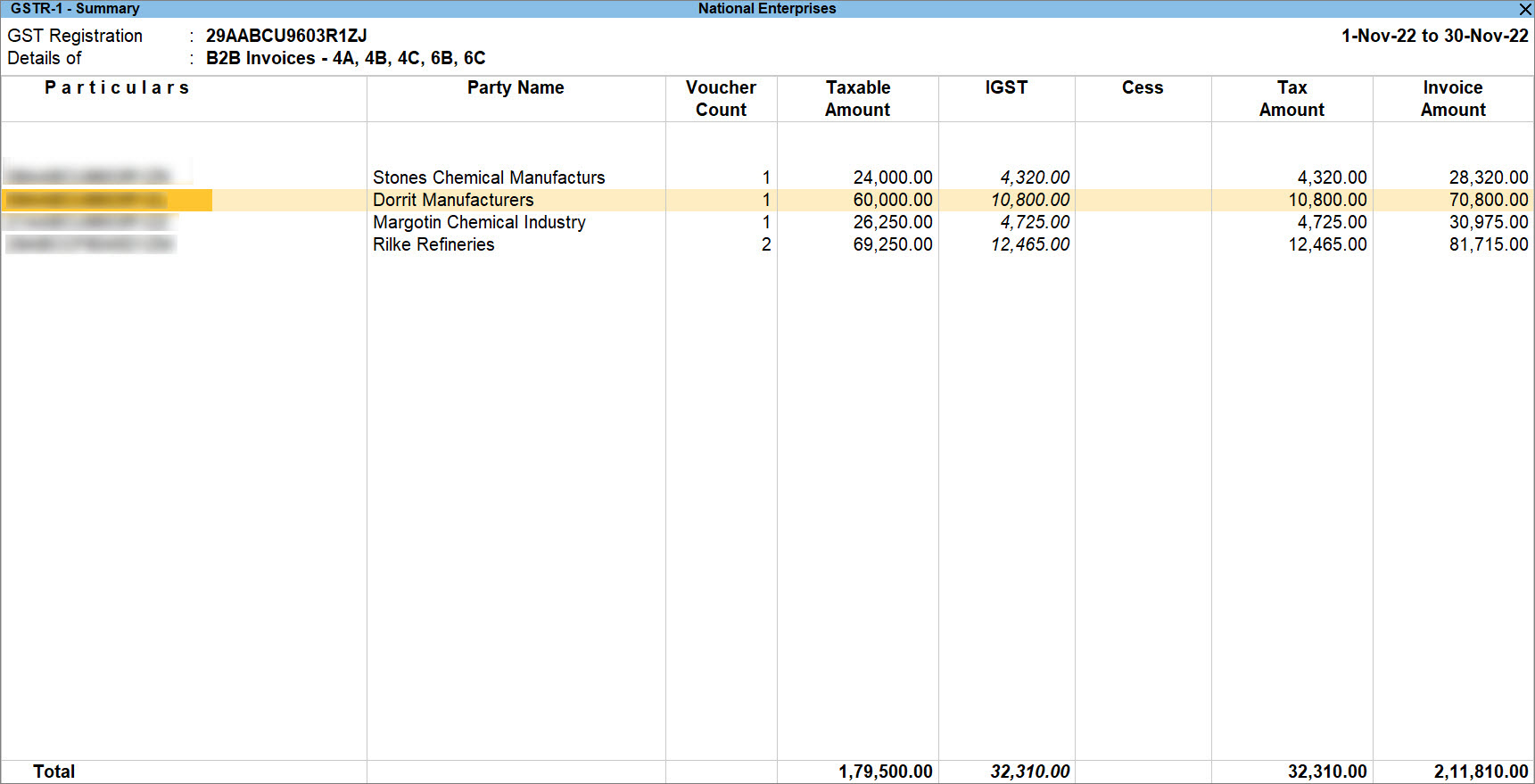Click tax amount 4,725.00 for Margotin

(1332, 222)
